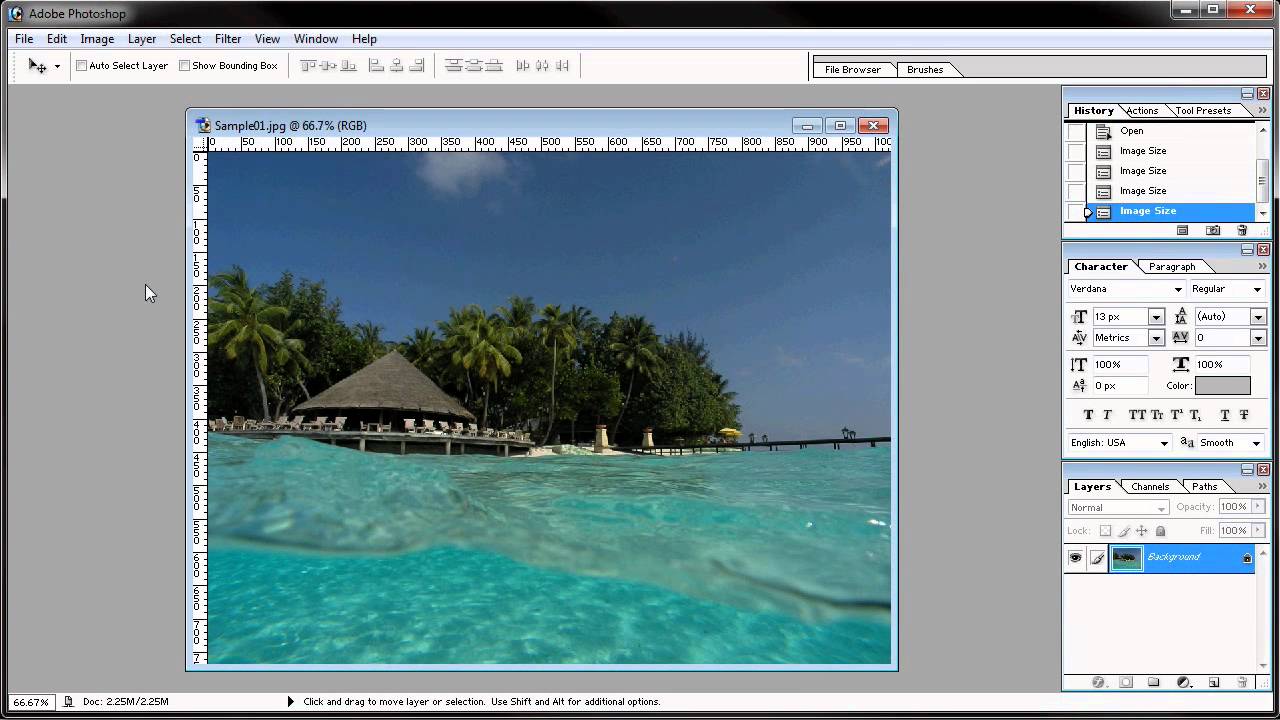Open tracking dropdown showing 0
The width and height of the screenshot is (1280, 720).
click(1258, 338)
